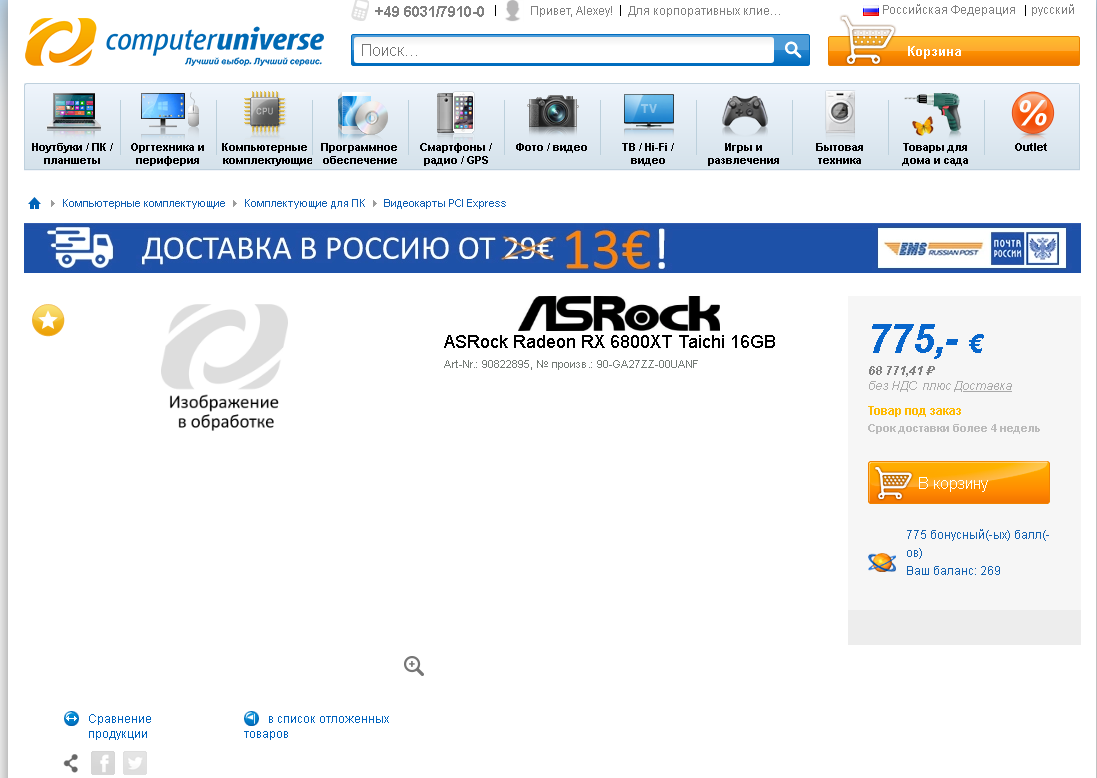Viewport: 1097px width, 778px height.
Task: Open Комплектующие для ПК breadcrumb link
Action: (x=304, y=204)
